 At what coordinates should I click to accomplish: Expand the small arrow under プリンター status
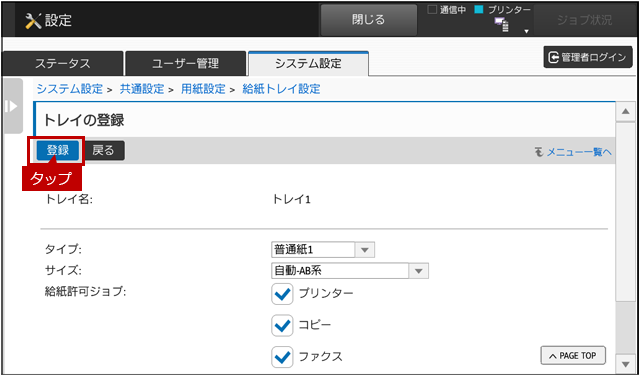click(527, 31)
